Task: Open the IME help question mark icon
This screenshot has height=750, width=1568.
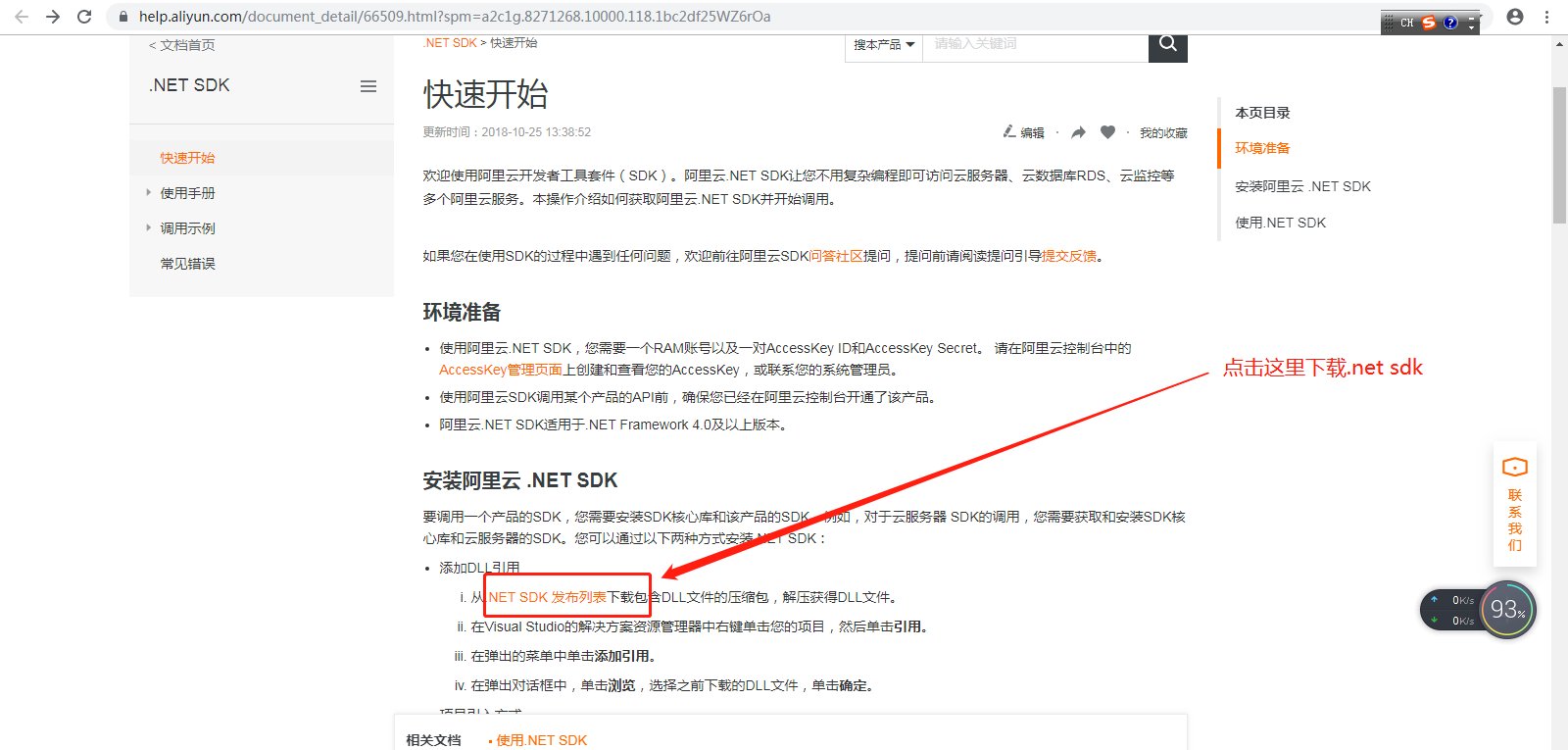Action: click(x=1450, y=23)
